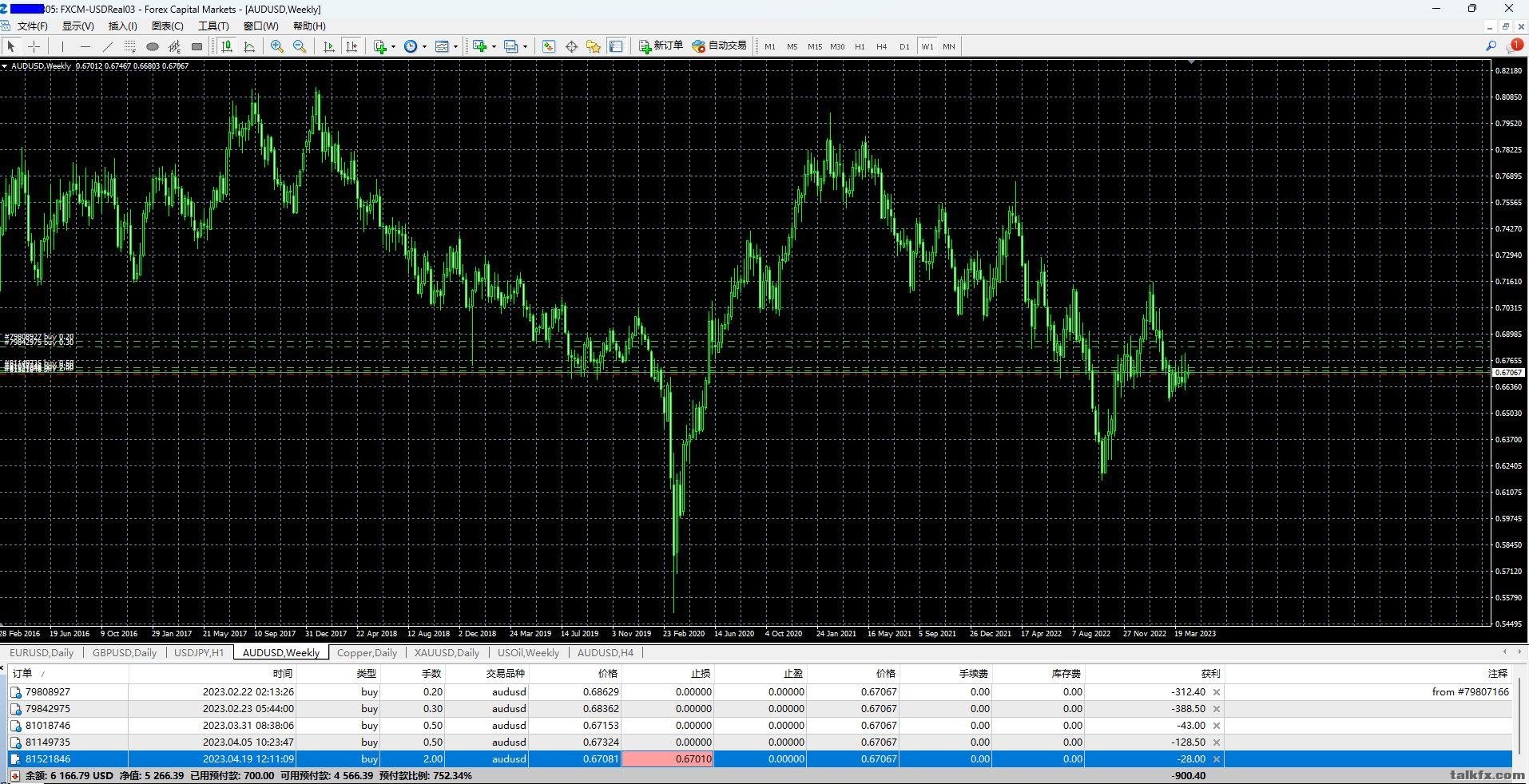
Task: Open the 帮助(H) menu
Action: tap(309, 26)
